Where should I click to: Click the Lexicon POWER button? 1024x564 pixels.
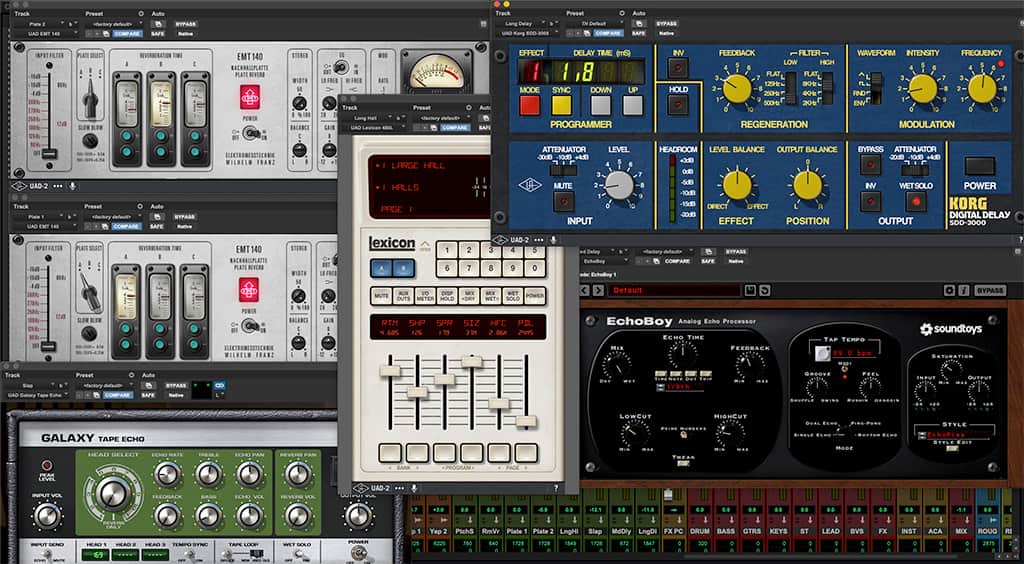coord(535,296)
